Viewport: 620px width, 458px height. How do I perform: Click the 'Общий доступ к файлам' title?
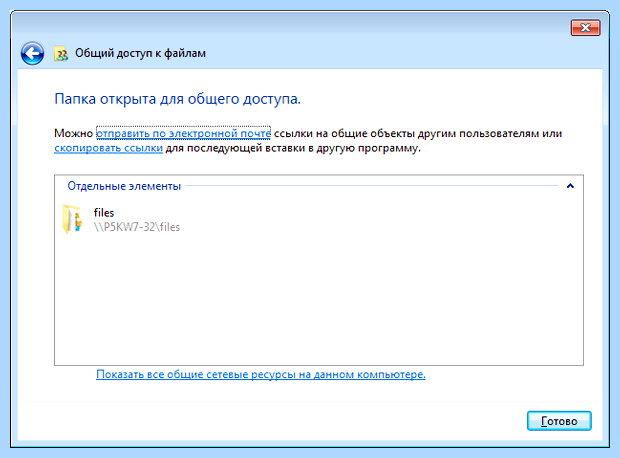tap(140, 53)
